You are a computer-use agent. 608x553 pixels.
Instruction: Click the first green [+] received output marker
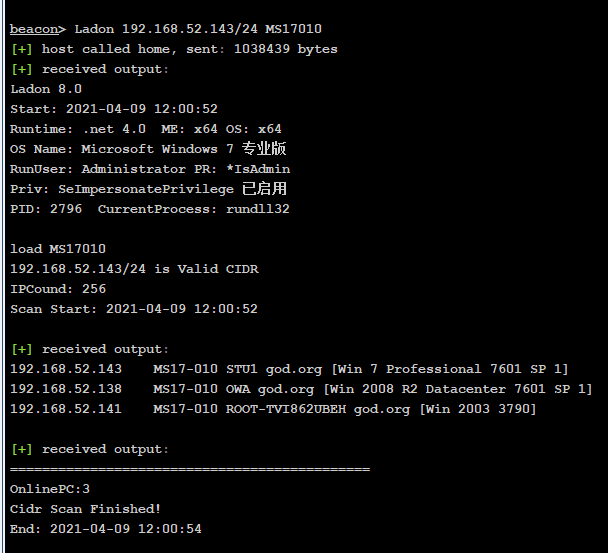click(x=21, y=69)
